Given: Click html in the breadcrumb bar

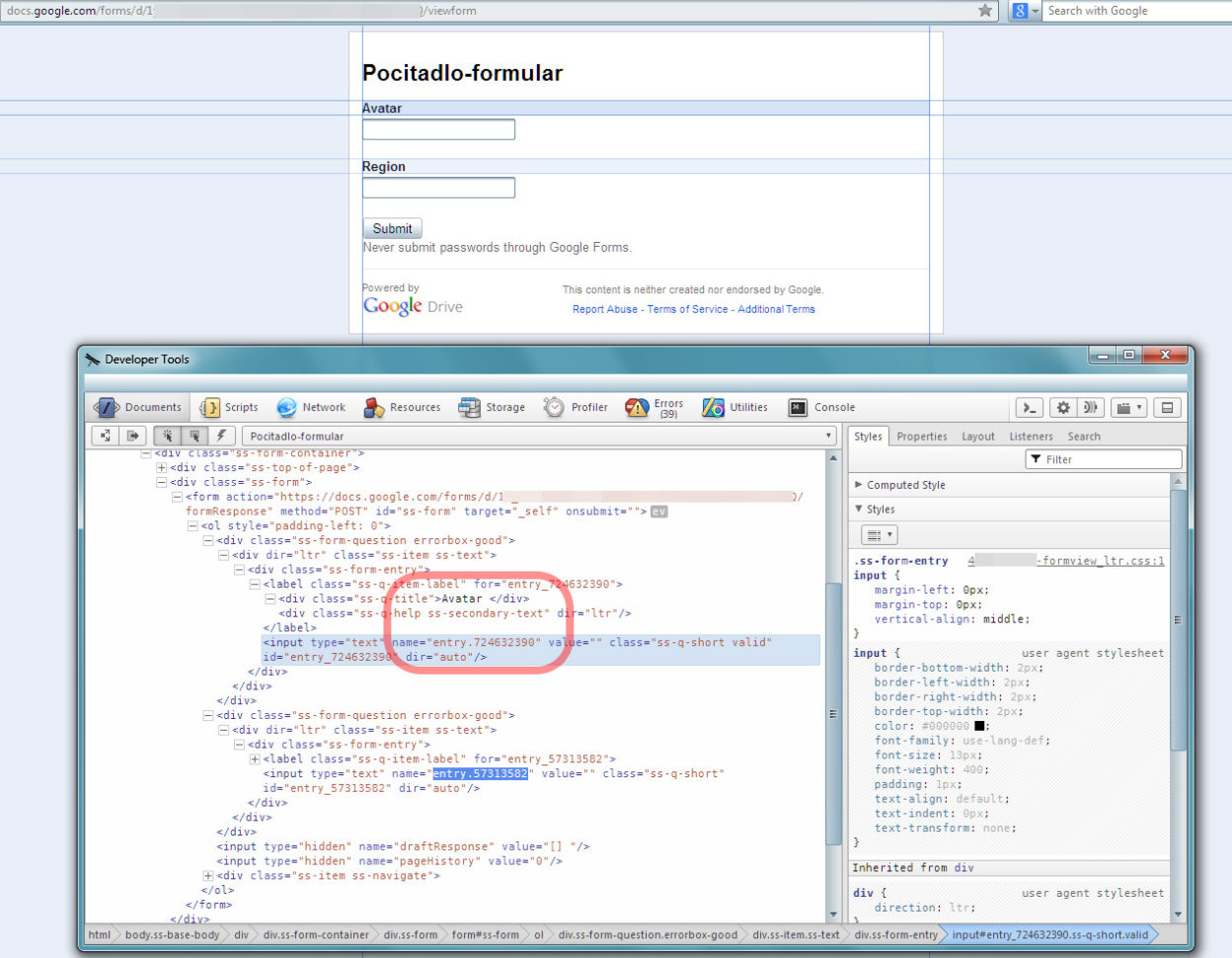Looking at the screenshot, I should (x=100, y=934).
